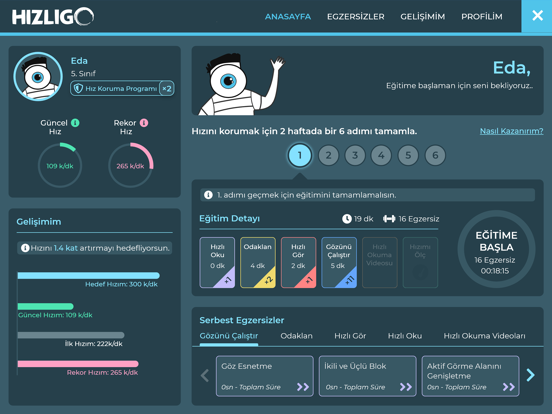This screenshot has width=552, height=414.
Task: Select step 1 circle
Action: tap(300, 155)
